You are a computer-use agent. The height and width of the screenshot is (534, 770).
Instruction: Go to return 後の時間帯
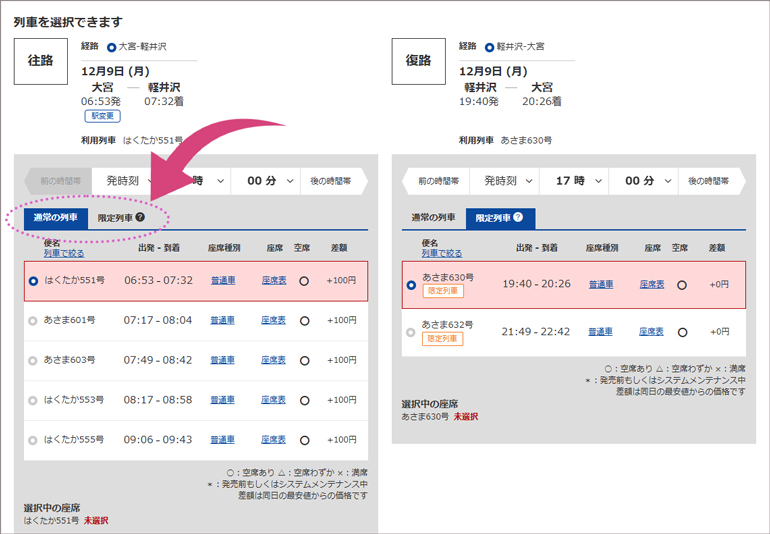coord(712,181)
